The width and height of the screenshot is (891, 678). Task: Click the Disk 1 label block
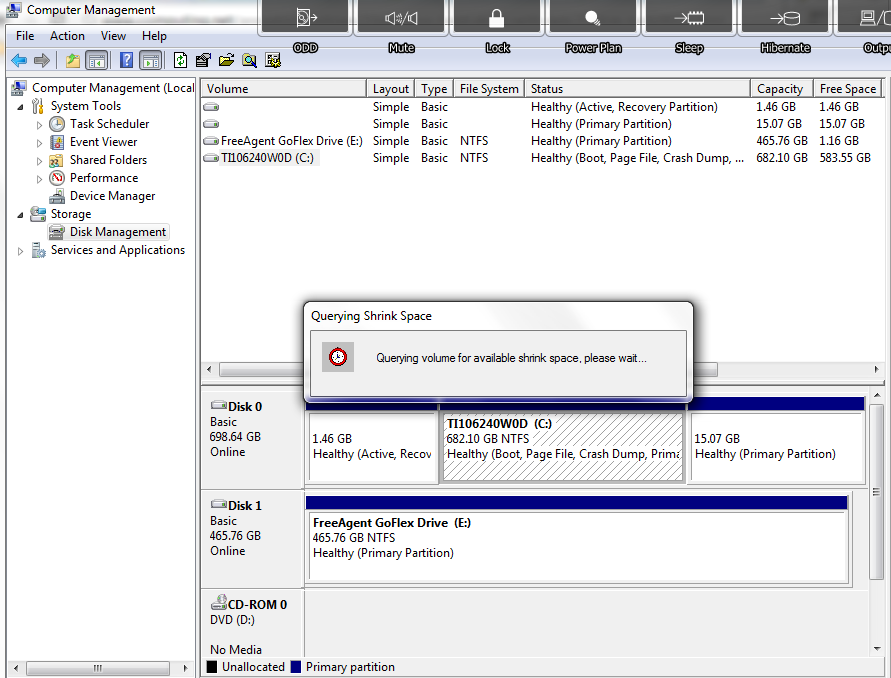252,539
